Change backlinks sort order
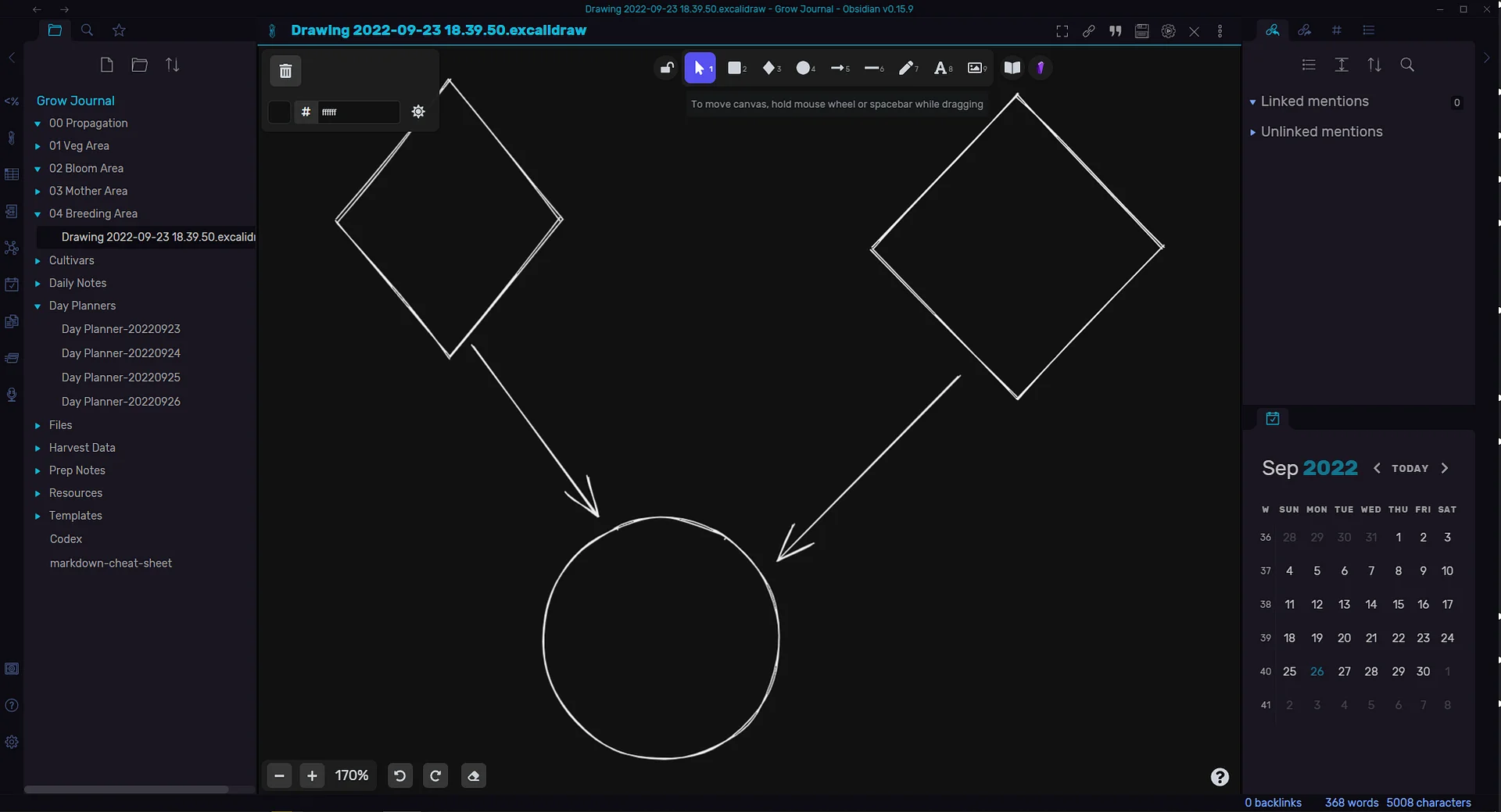 tap(1374, 65)
